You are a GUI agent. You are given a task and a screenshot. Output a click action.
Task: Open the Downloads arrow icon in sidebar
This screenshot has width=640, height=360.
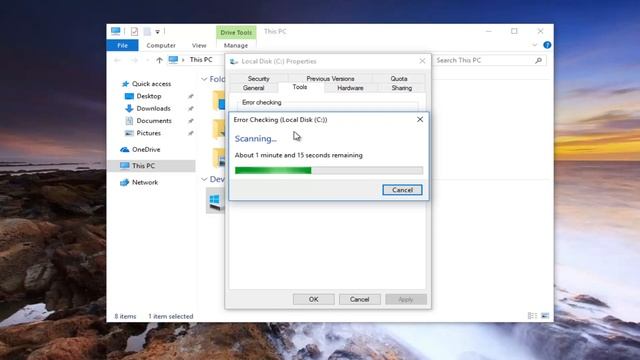[x=129, y=108]
